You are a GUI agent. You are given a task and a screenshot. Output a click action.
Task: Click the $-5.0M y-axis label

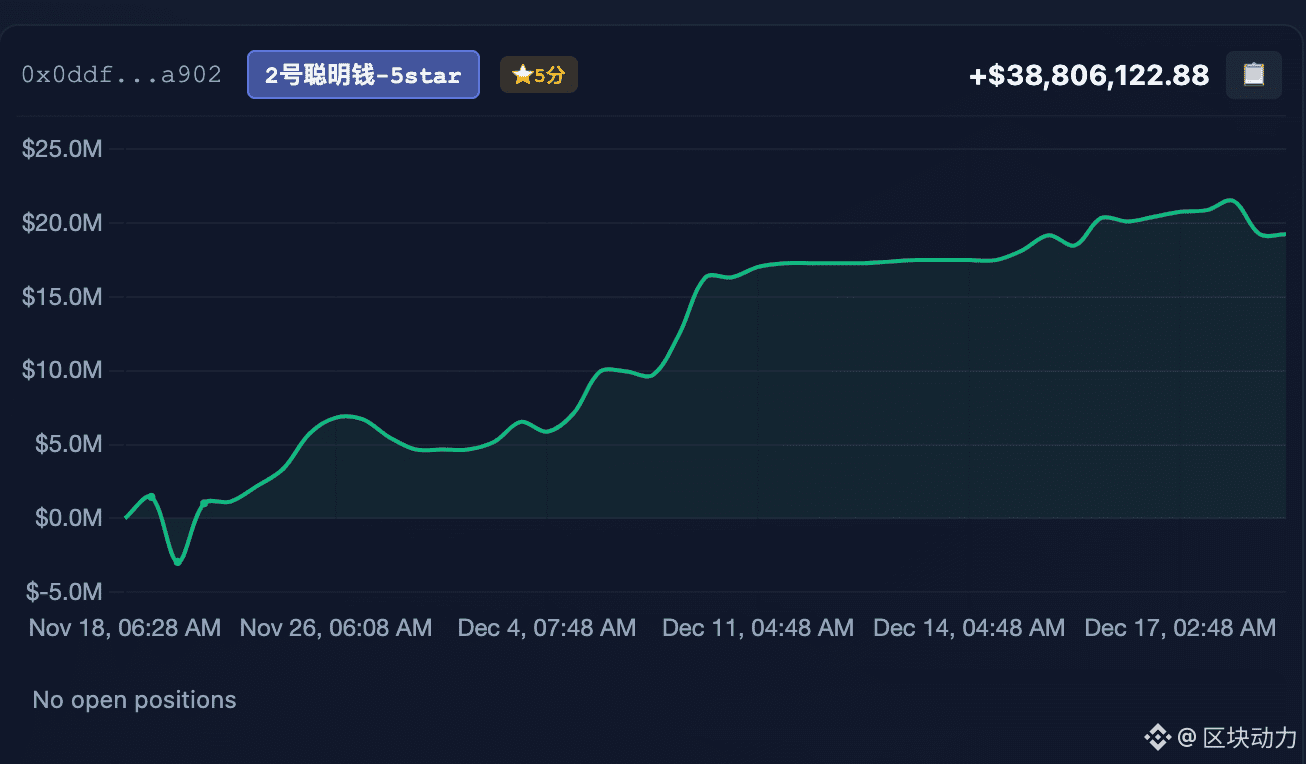click(64, 592)
